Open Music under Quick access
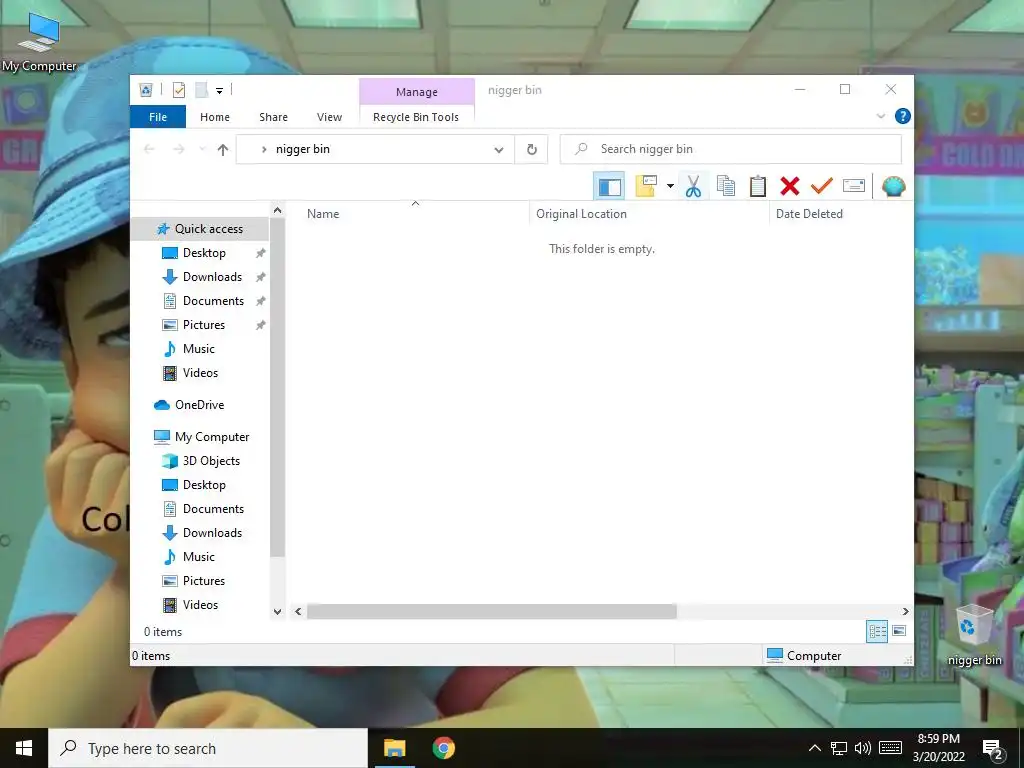The width and height of the screenshot is (1024, 768). 200,349
